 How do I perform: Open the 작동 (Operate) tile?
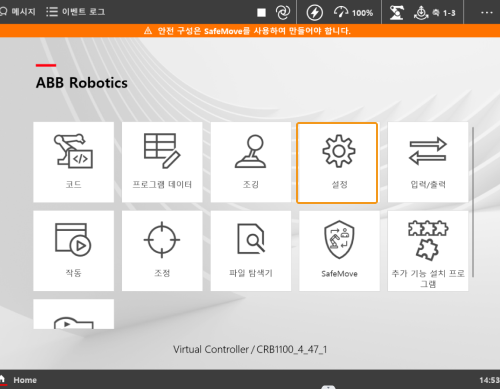[x=73, y=251]
